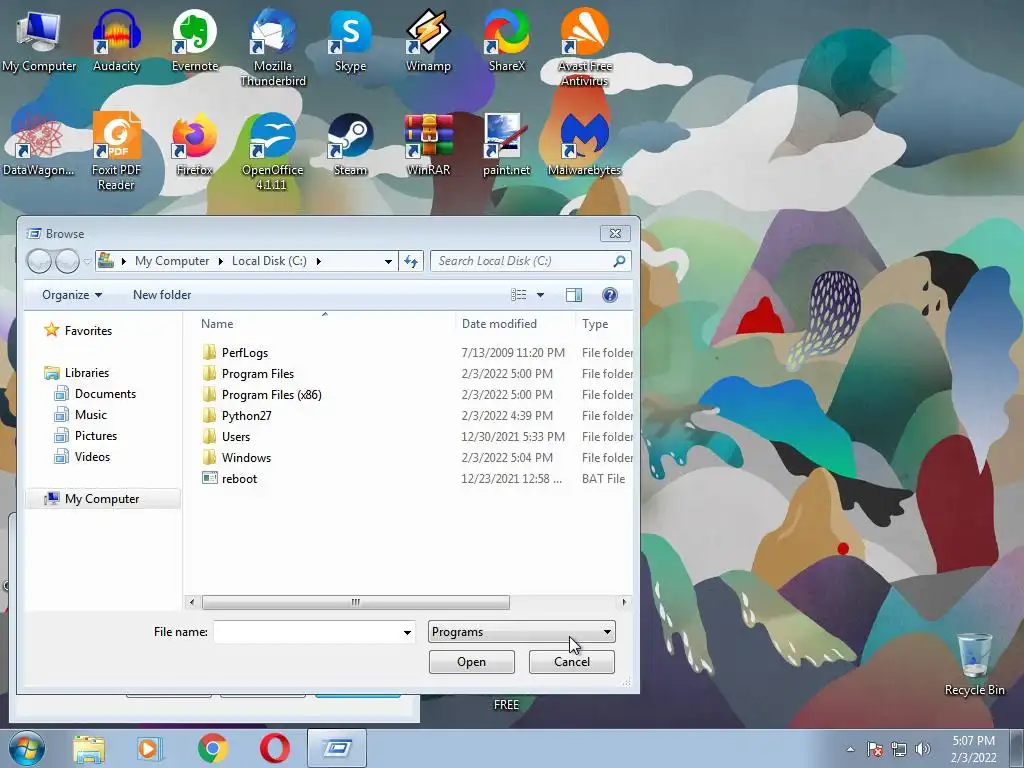Open the Start menu orb
The image size is (1024, 768).
(27, 748)
